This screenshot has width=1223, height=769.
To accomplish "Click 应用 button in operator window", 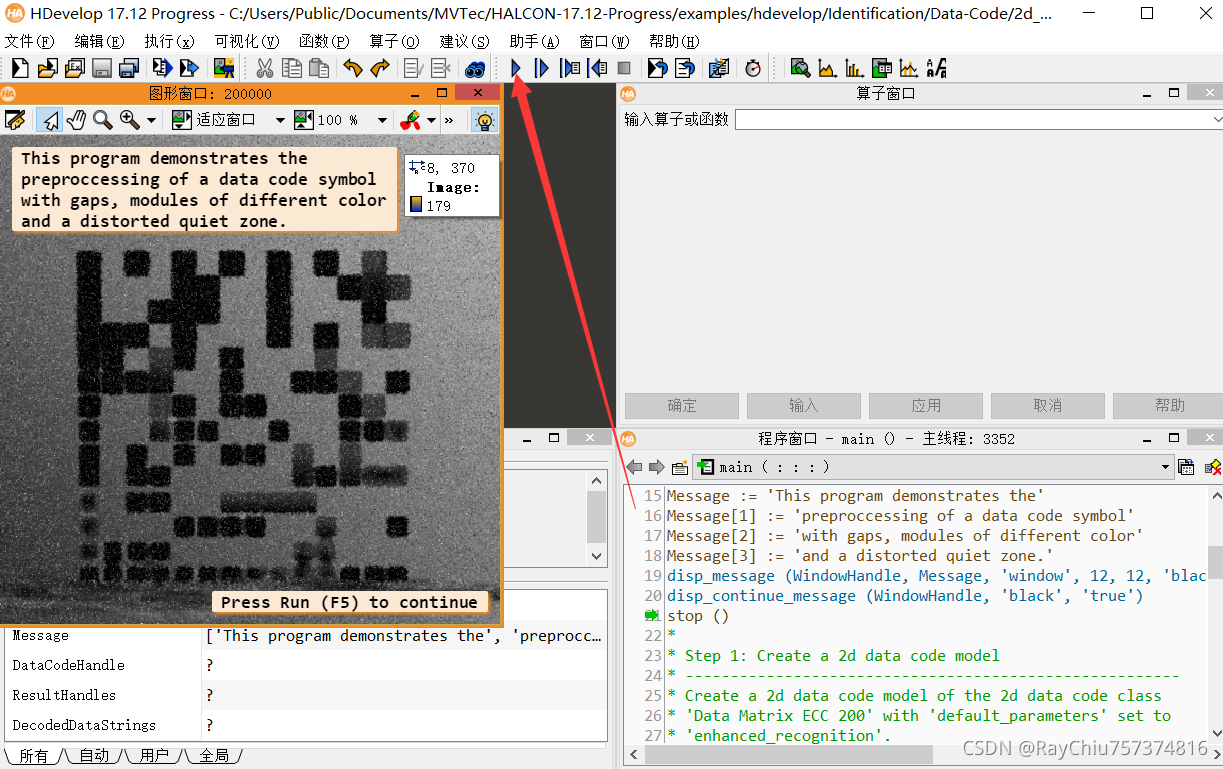I will pyautogui.click(x=926, y=405).
